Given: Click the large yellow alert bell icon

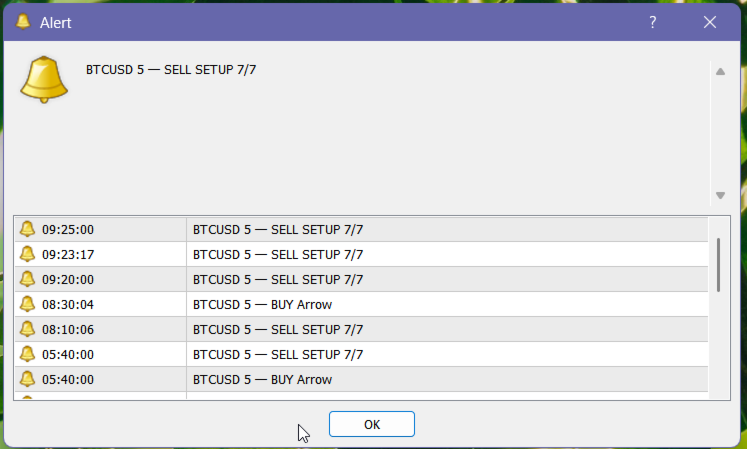Looking at the screenshot, I should 44,78.
